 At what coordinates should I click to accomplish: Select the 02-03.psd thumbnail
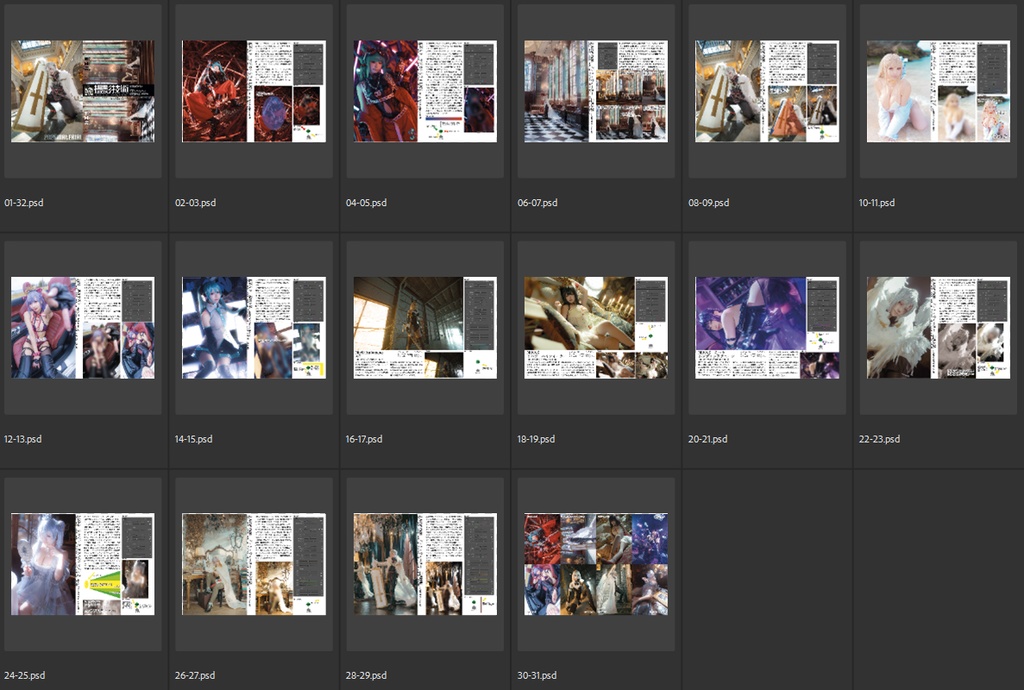[254, 91]
